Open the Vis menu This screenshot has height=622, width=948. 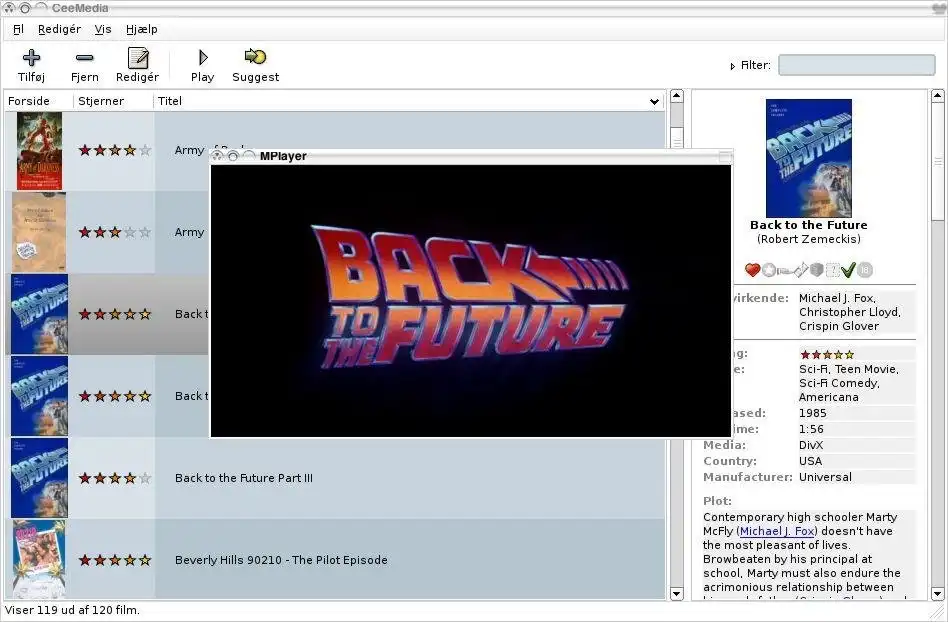coord(103,29)
